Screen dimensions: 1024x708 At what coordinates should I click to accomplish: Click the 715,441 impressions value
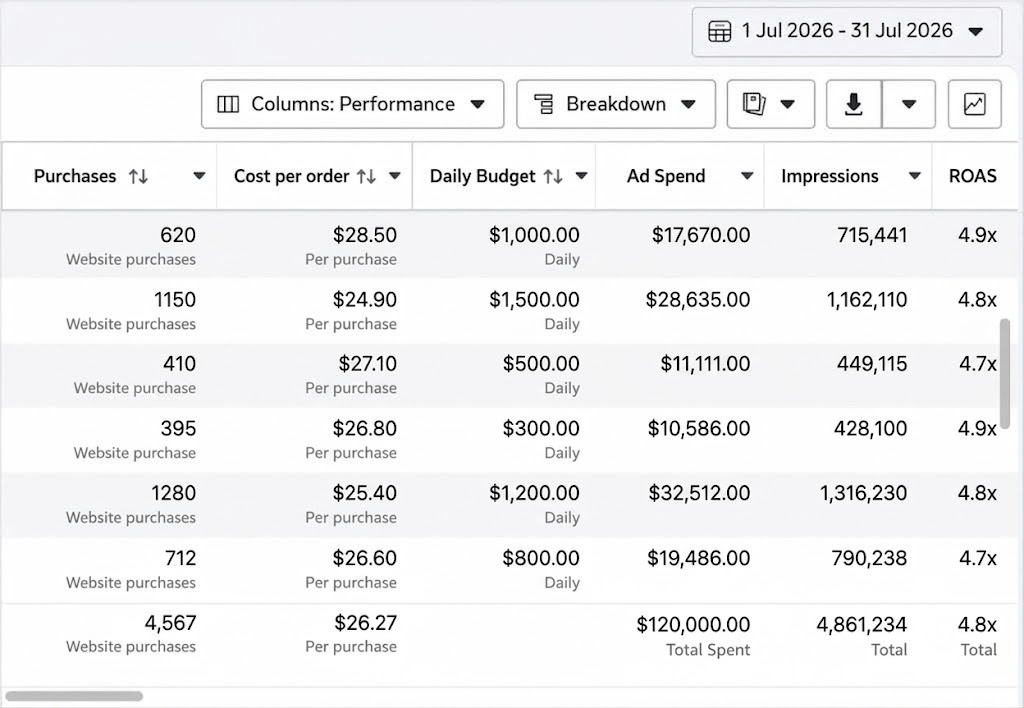pos(872,235)
